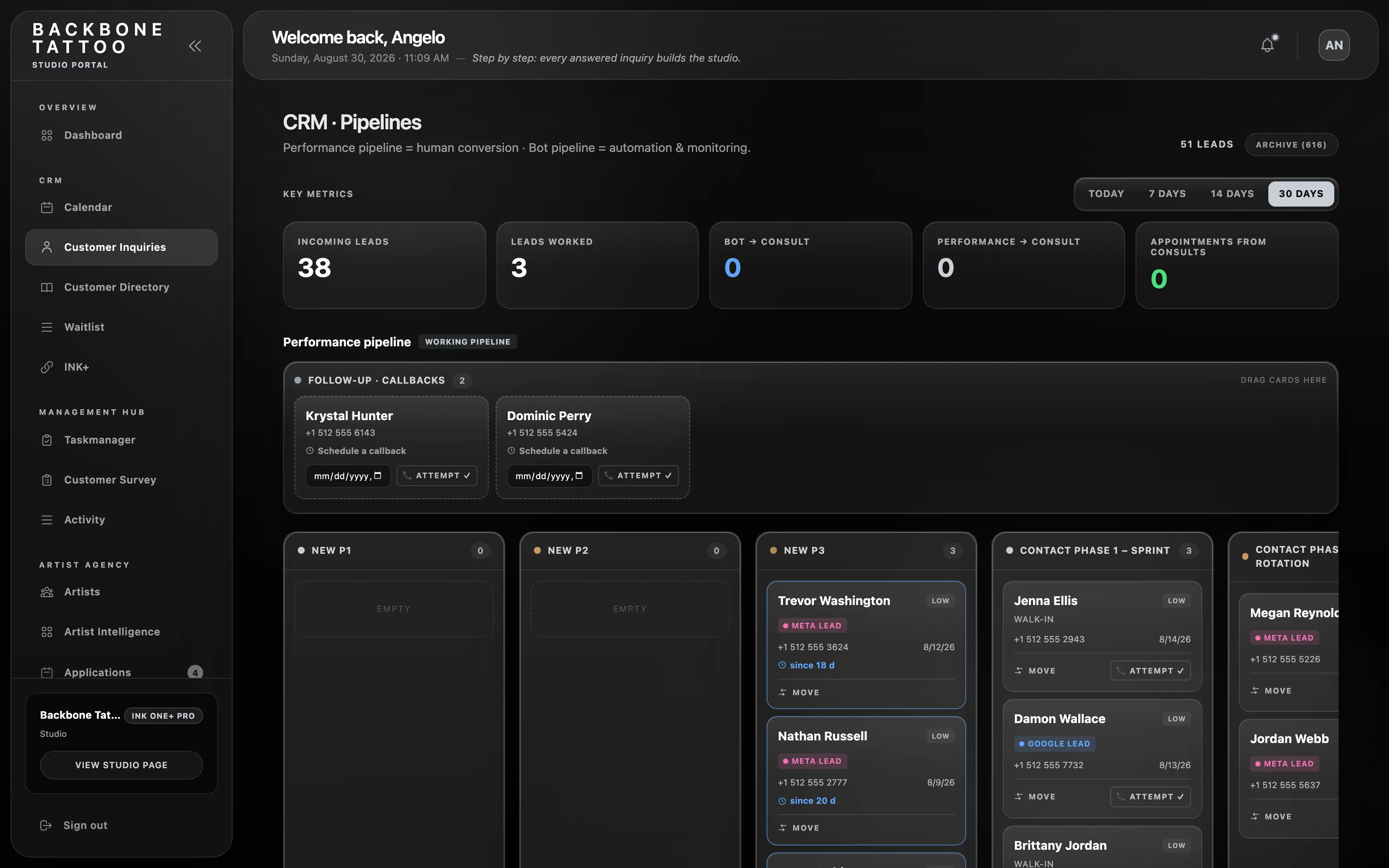Click the Appointments From Consults metric card
The width and height of the screenshot is (1389, 868).
click(1237, 265)
